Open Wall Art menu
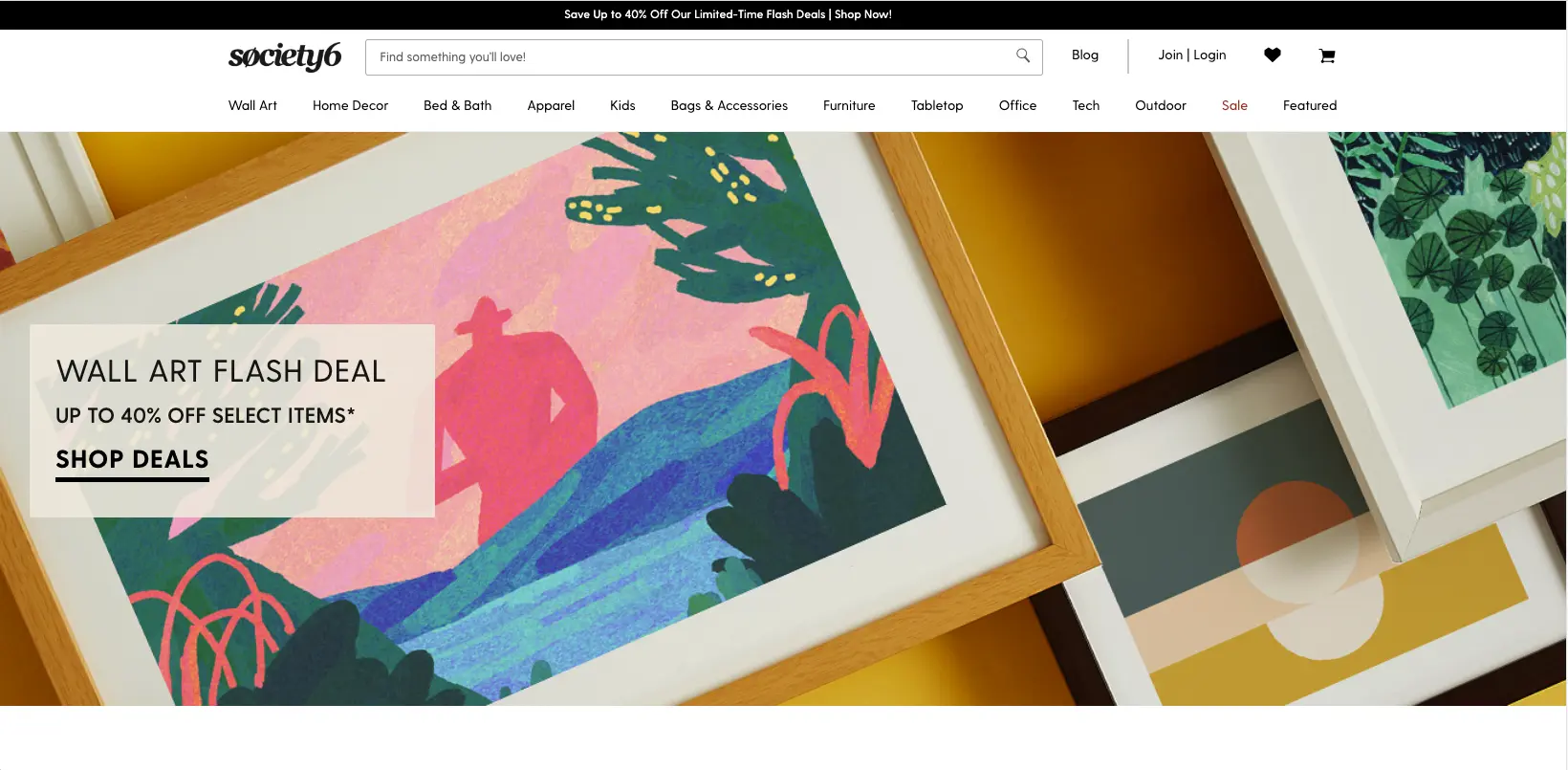1568x770 pixels. [252, 105]
